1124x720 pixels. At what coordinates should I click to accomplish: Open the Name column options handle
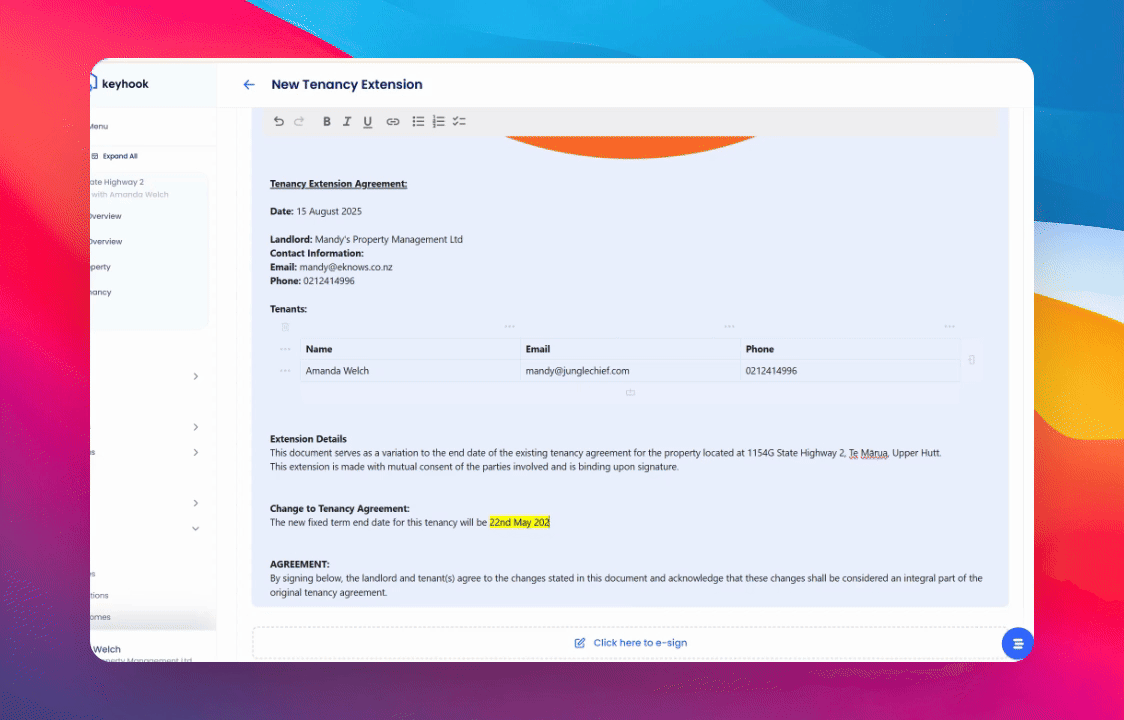[510, 326]
